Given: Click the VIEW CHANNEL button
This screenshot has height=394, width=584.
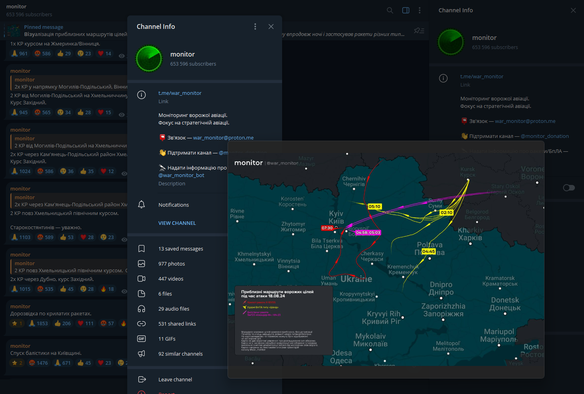Looking at the screenshot, I should pos(177,223).
